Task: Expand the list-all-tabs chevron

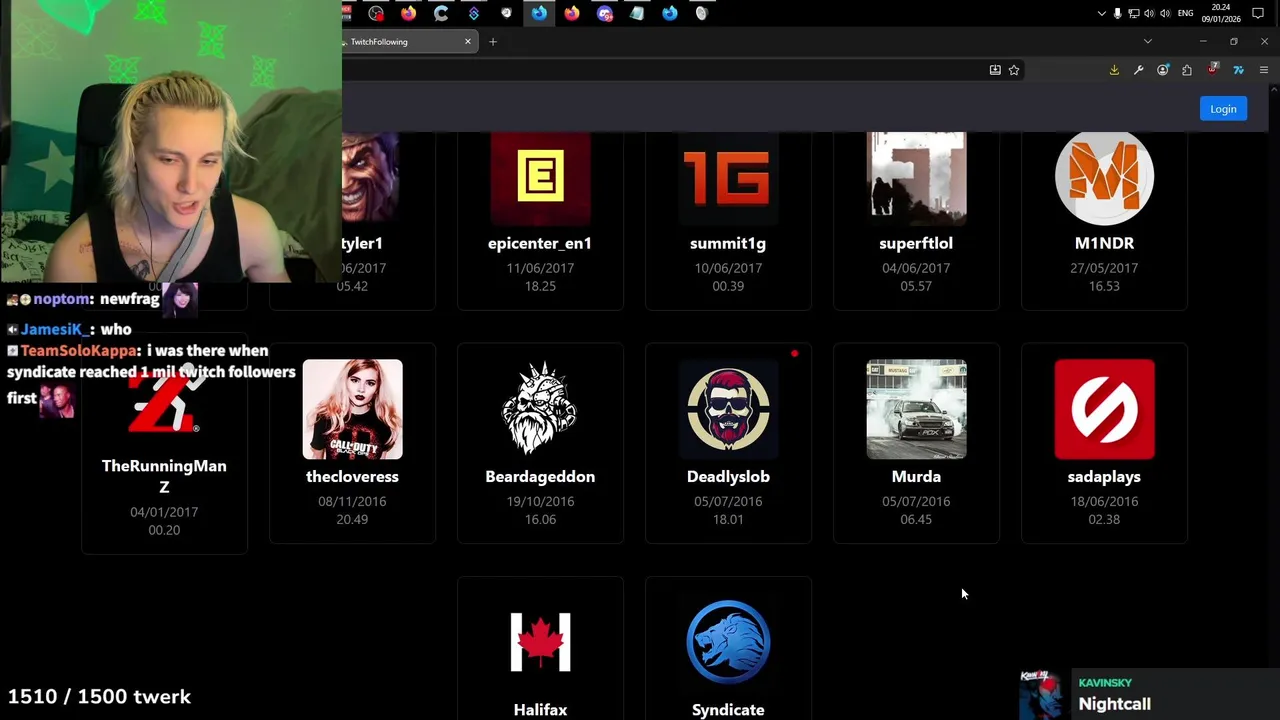Action: coord(1148,42)
